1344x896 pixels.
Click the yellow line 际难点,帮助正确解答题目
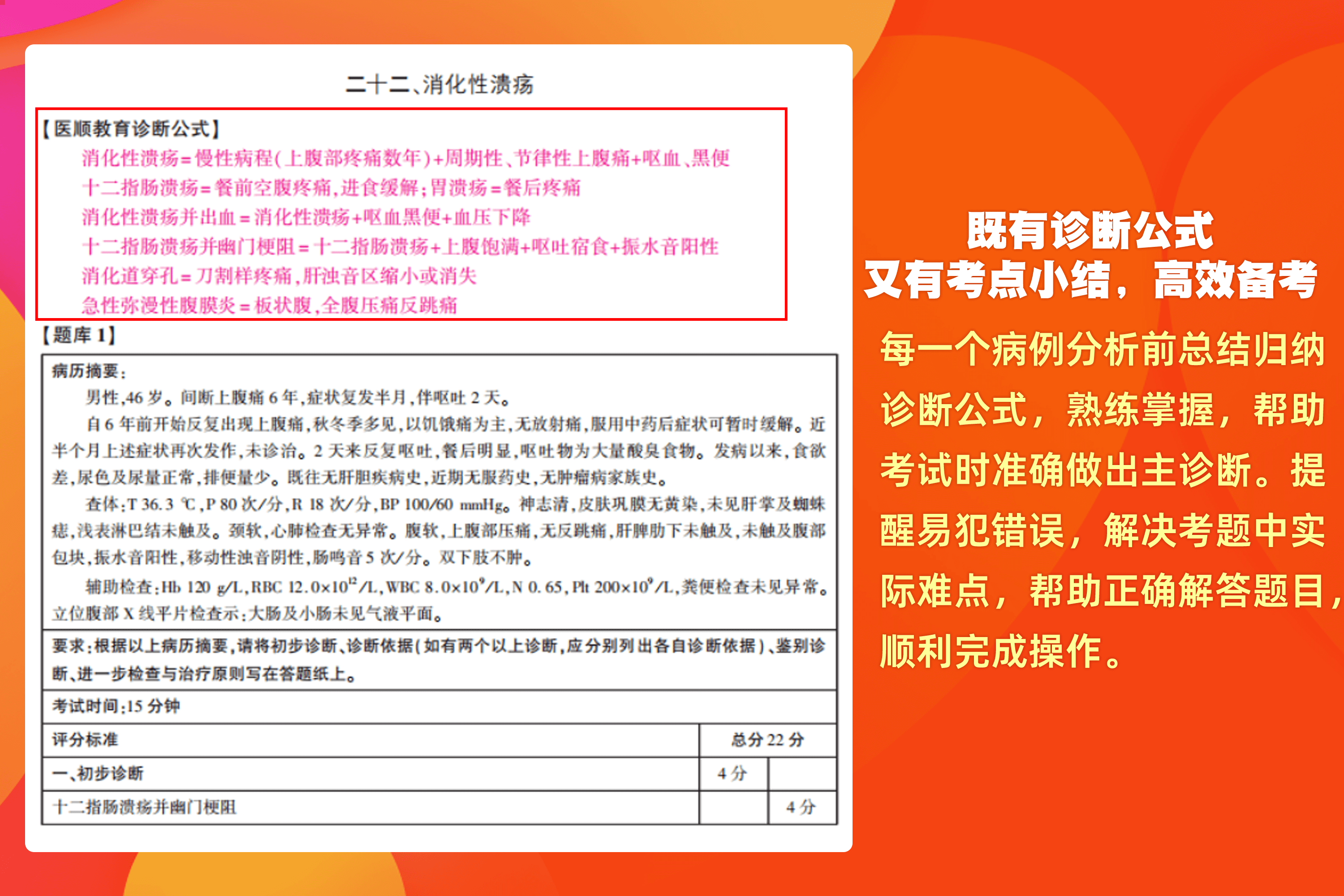click(x=1111, y=591)
